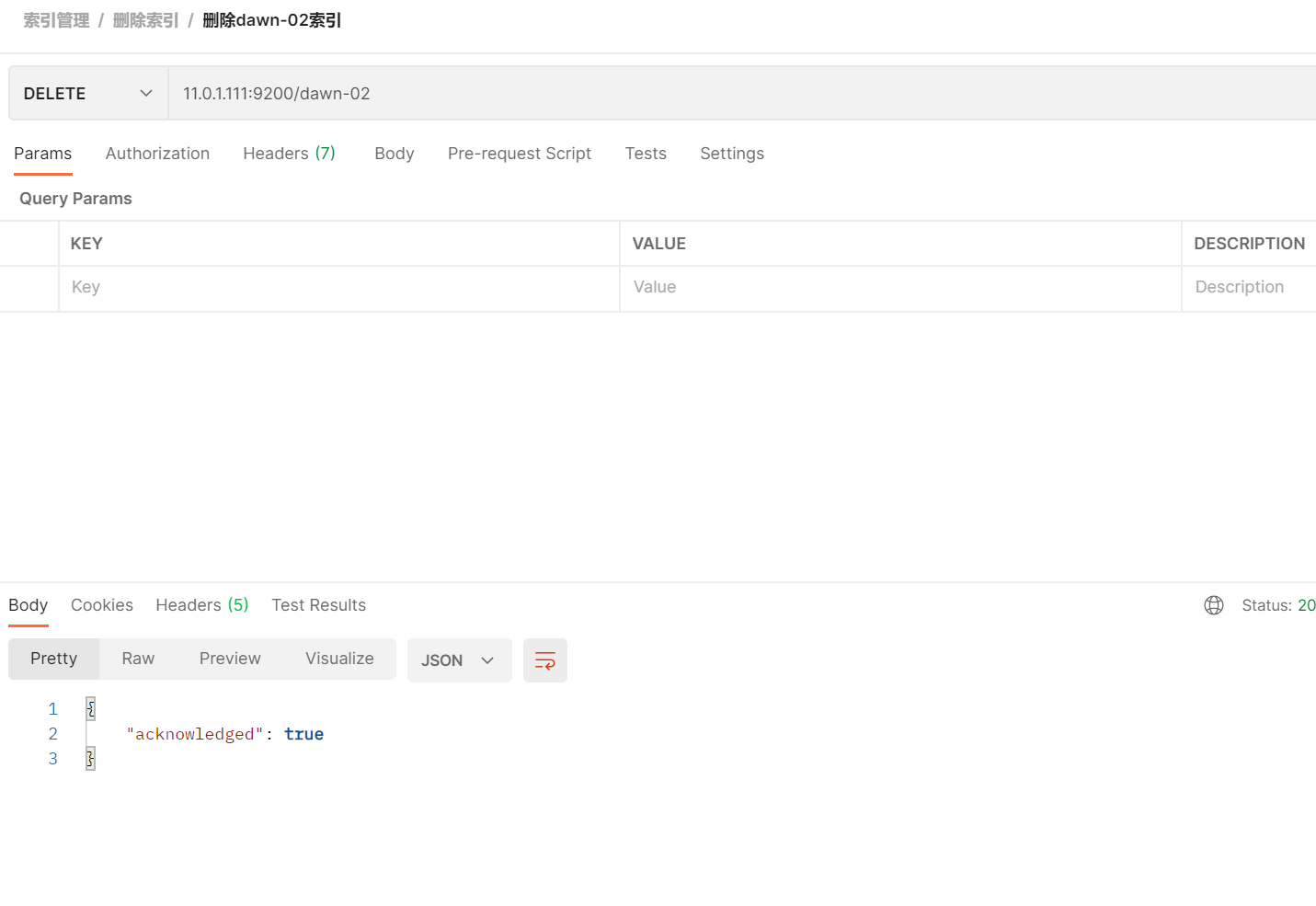
Task: Click the request URL field 11.0.1.111:9200/dawn-02
Action: [x=741, y=94]
